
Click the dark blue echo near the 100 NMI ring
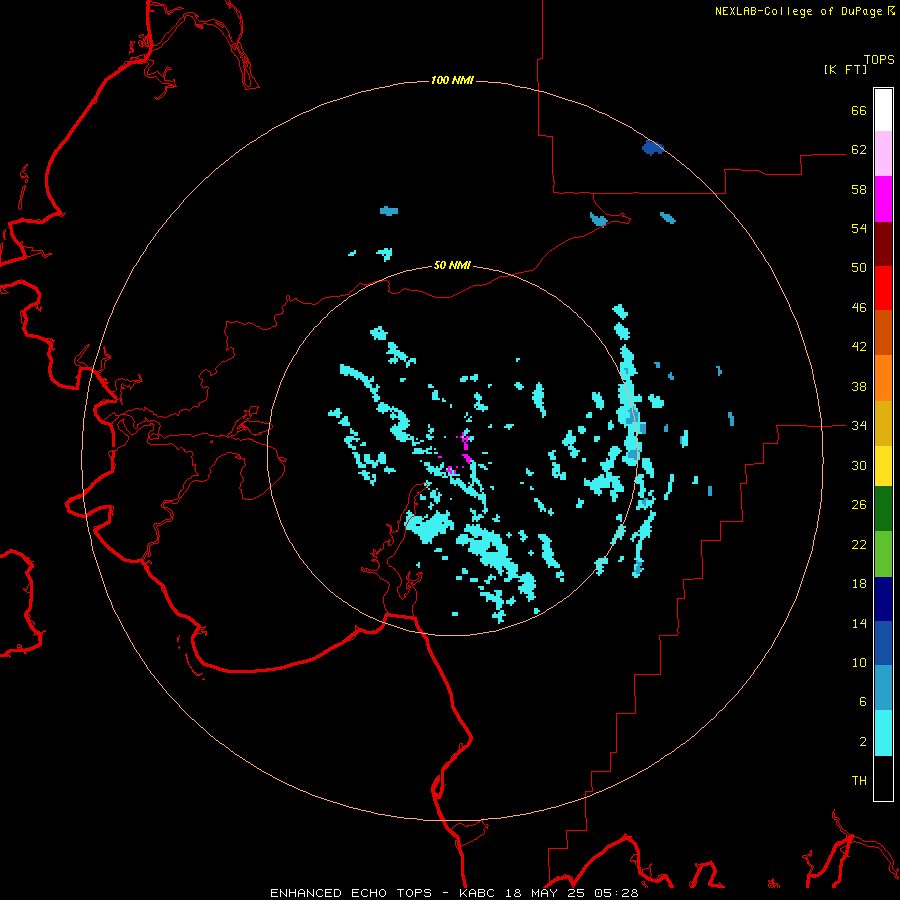tap(653, 148)
